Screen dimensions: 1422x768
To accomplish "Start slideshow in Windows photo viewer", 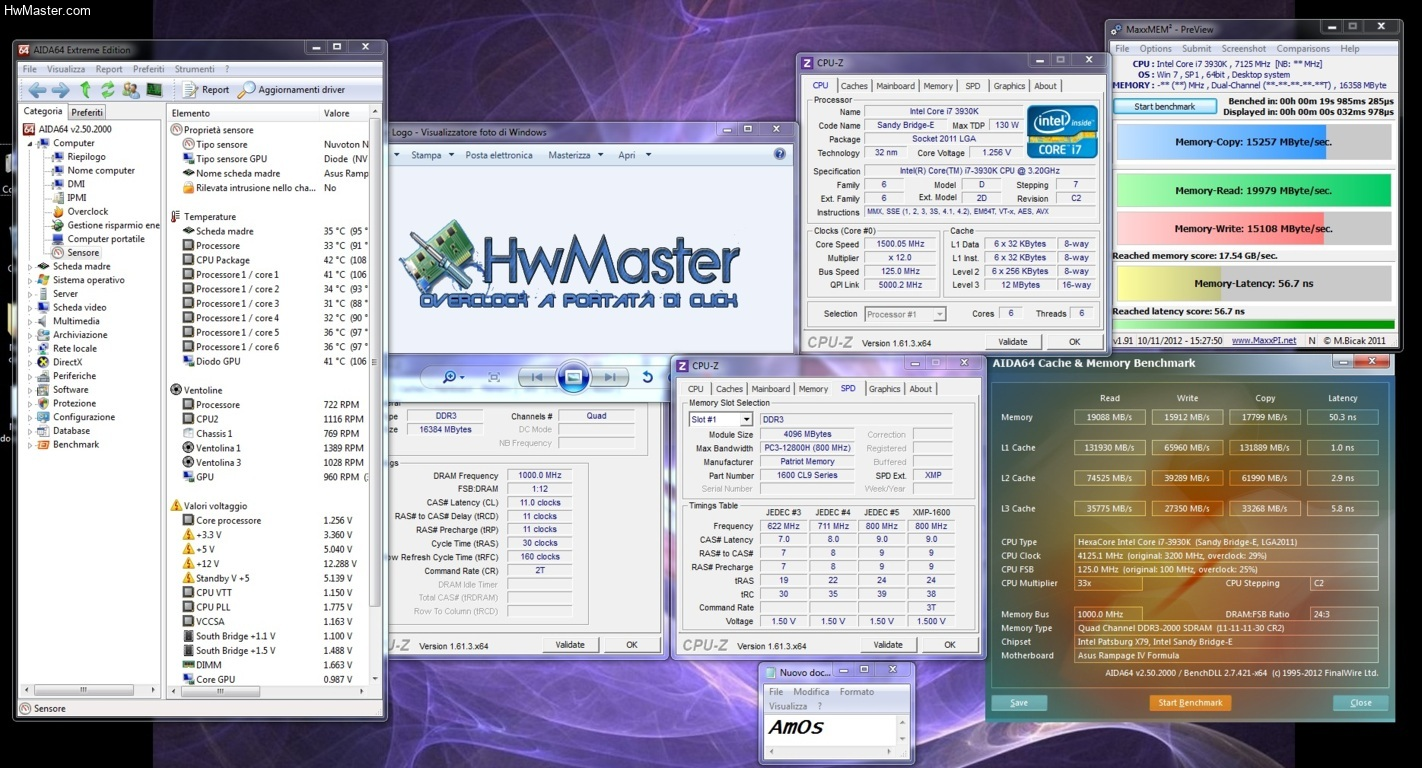I will coord(574,377).
